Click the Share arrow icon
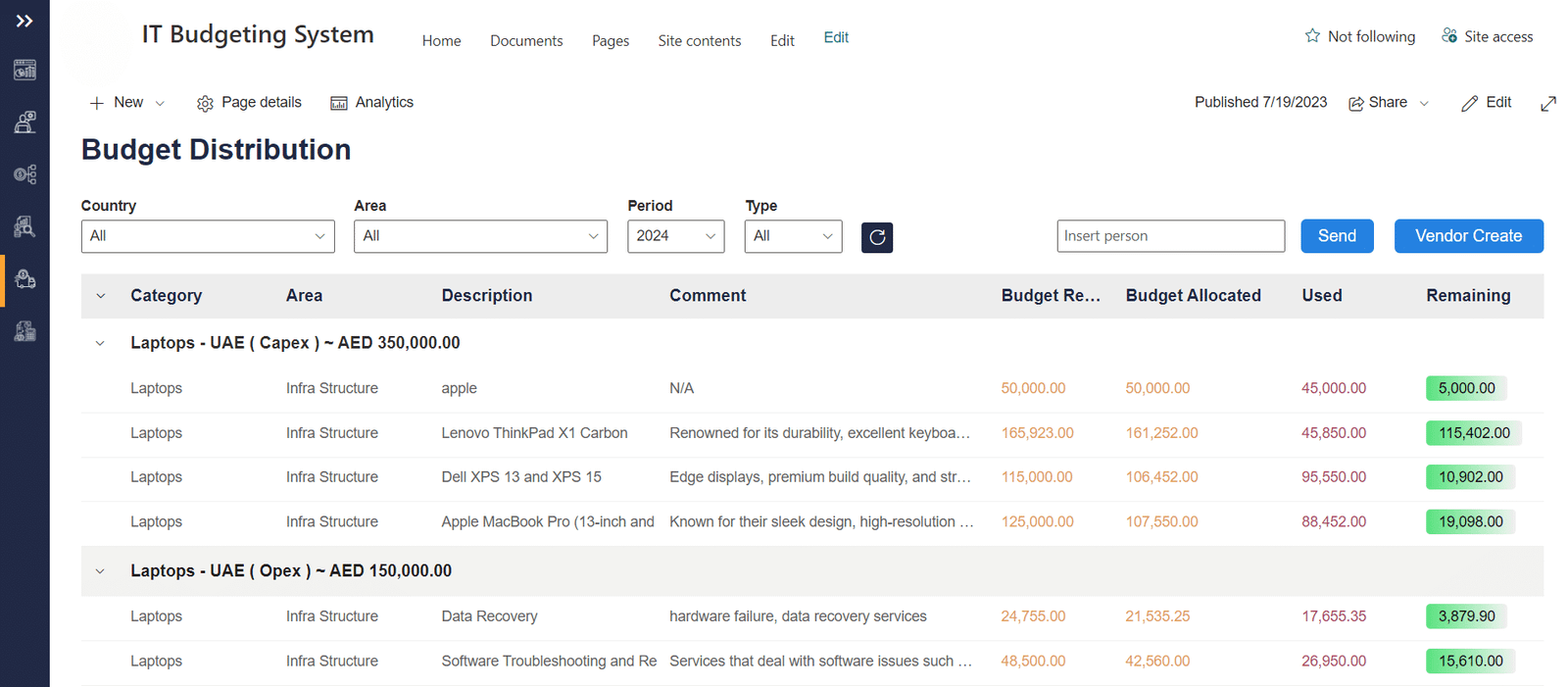 click(x=1356, y=103)
